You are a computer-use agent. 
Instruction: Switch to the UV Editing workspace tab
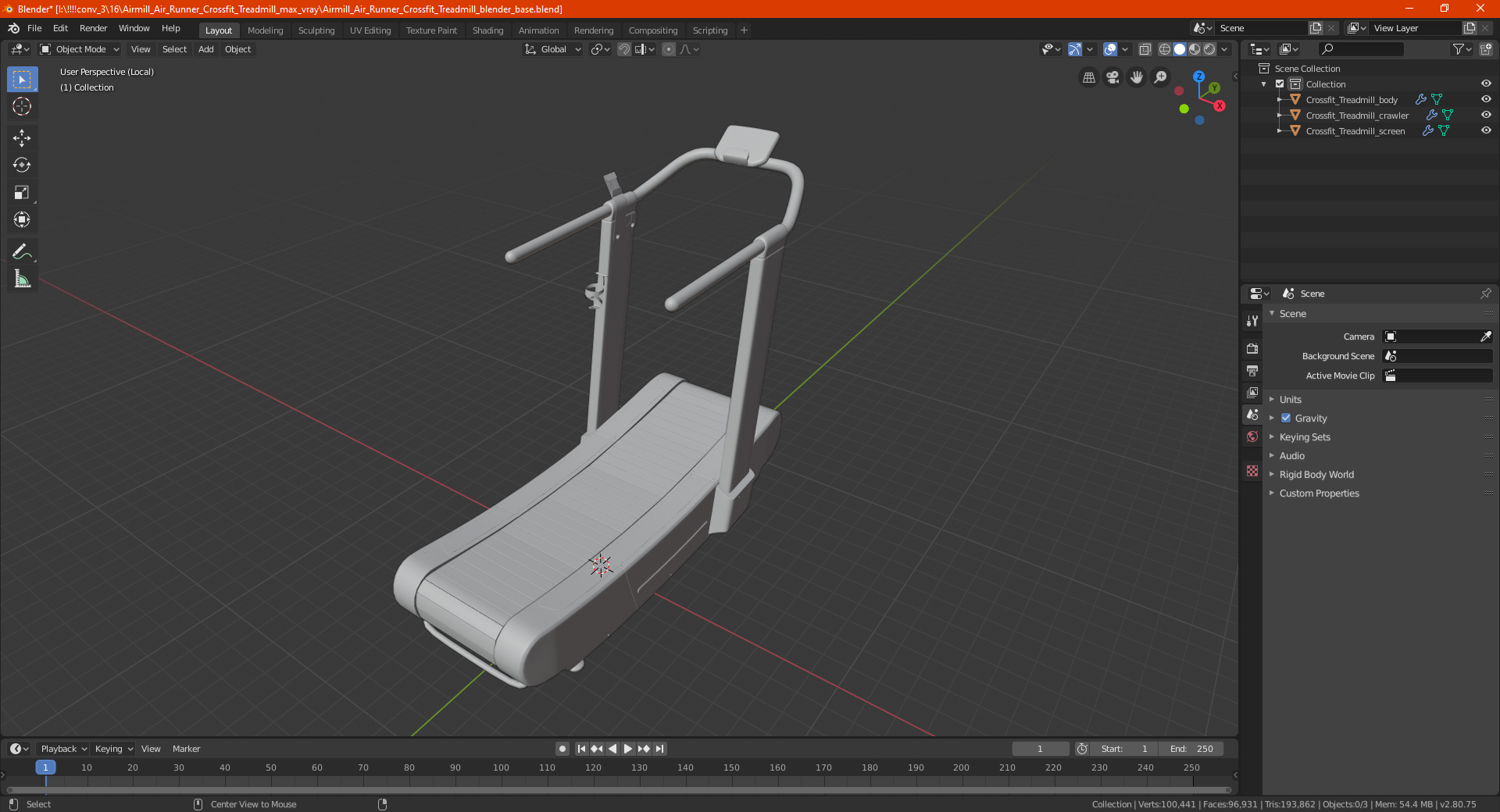[370, 30]
